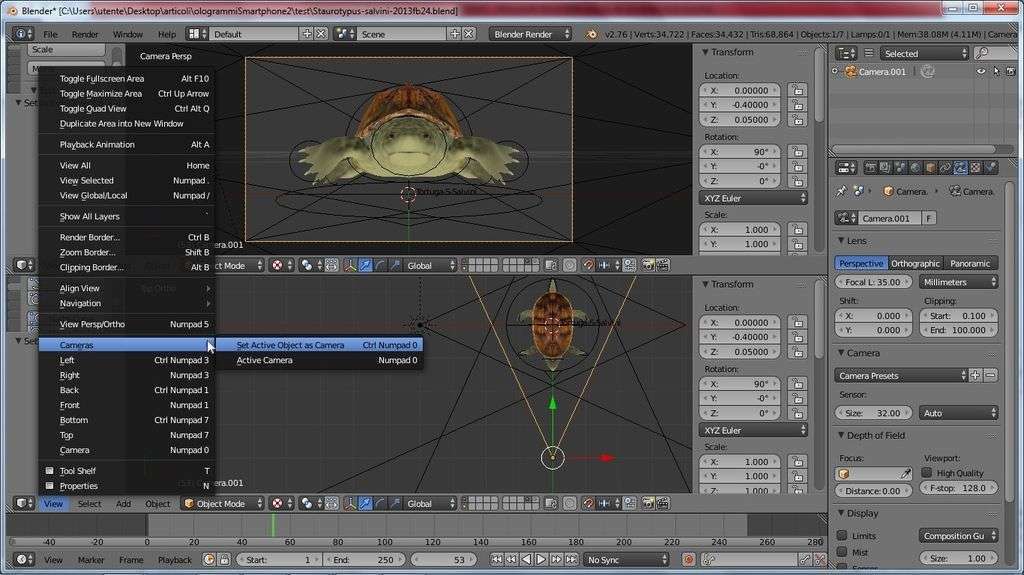Click the Focal Length value field

point(873,282)
